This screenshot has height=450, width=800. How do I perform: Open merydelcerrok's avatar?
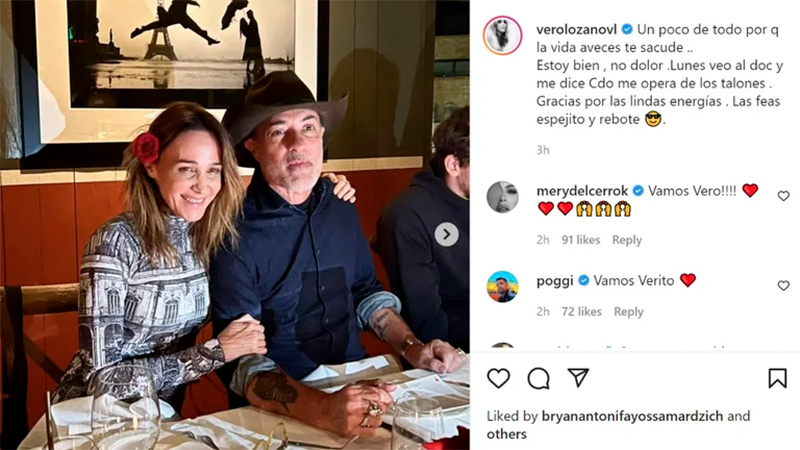click(x=502, y=197)
